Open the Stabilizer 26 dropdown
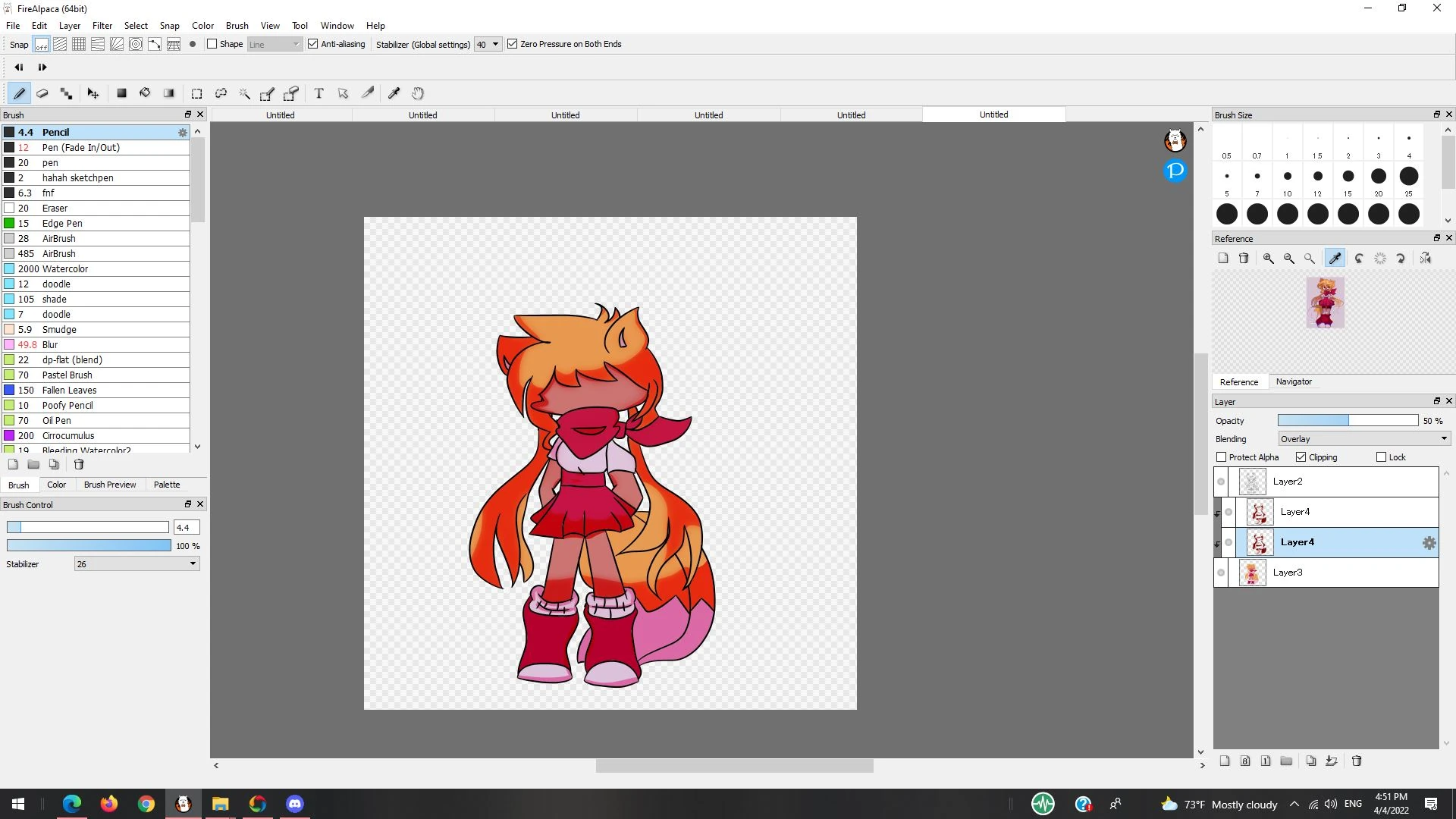Viewport: 1456px width, 819px height. [x=136, y=563]
